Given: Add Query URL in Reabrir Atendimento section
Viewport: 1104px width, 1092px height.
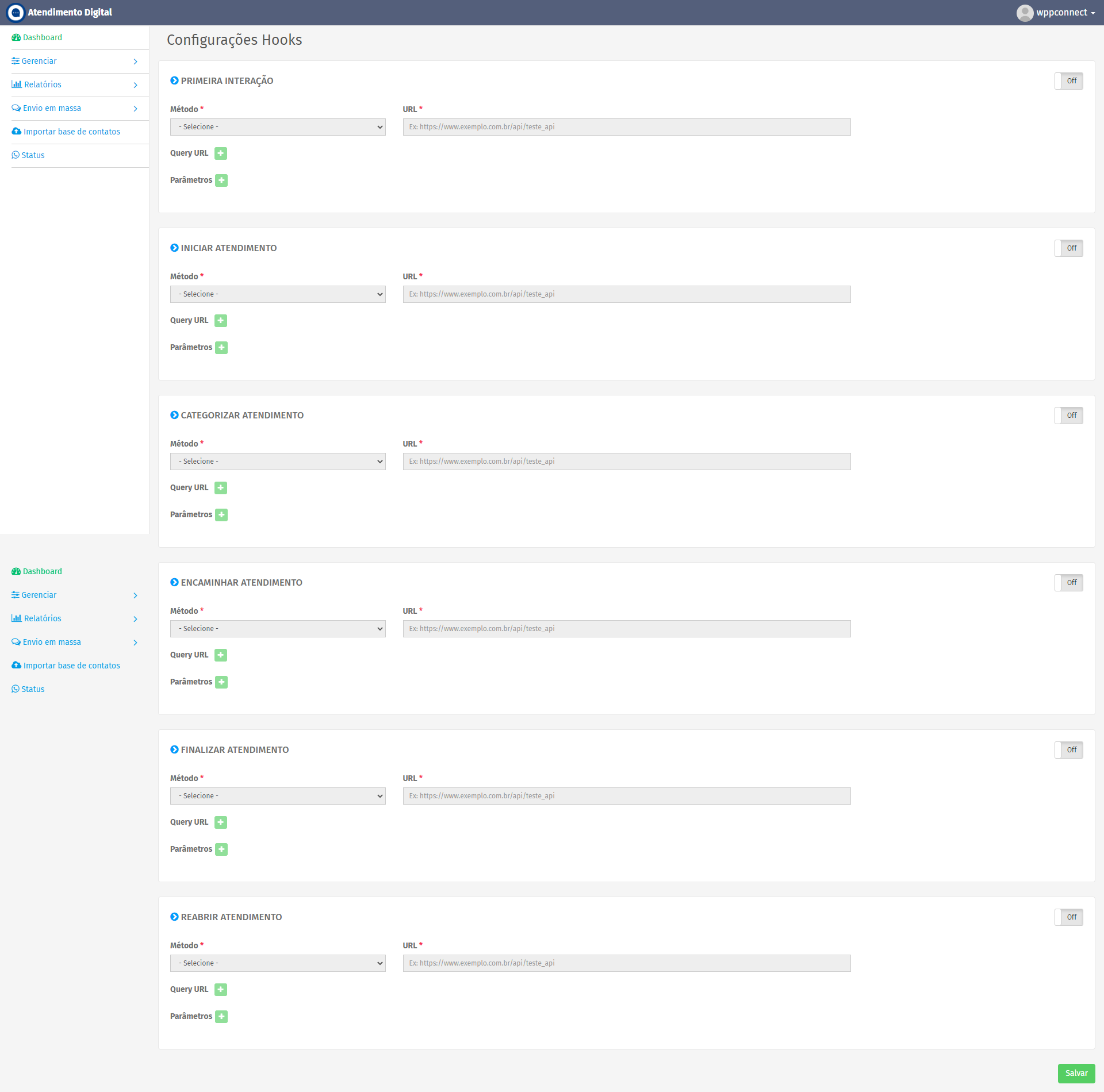Looking at the screenshot, I should (x=221, y=990).
